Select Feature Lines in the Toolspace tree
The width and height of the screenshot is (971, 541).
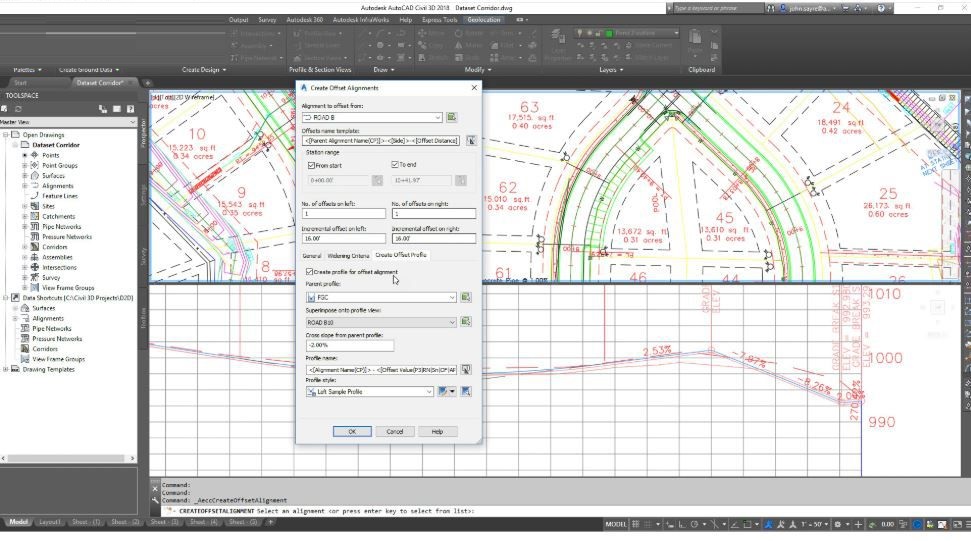(60, 196)
